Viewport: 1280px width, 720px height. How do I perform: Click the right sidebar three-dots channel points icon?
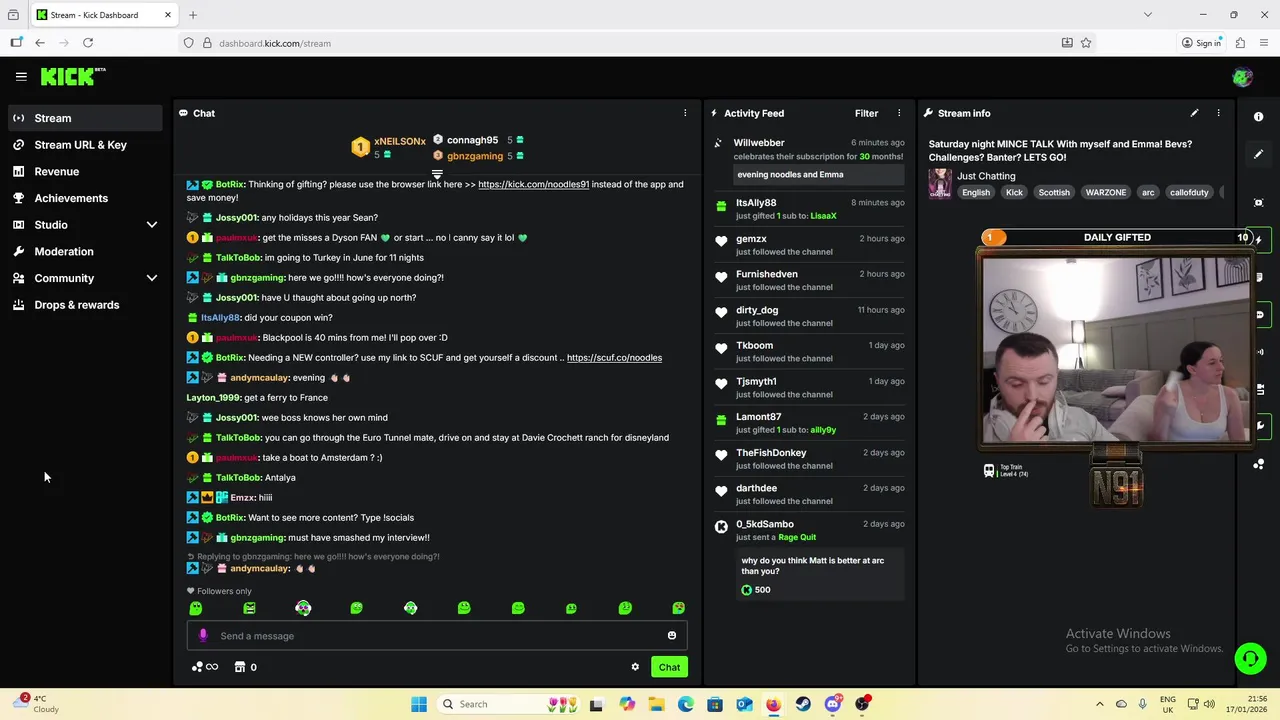point(1260,464)
